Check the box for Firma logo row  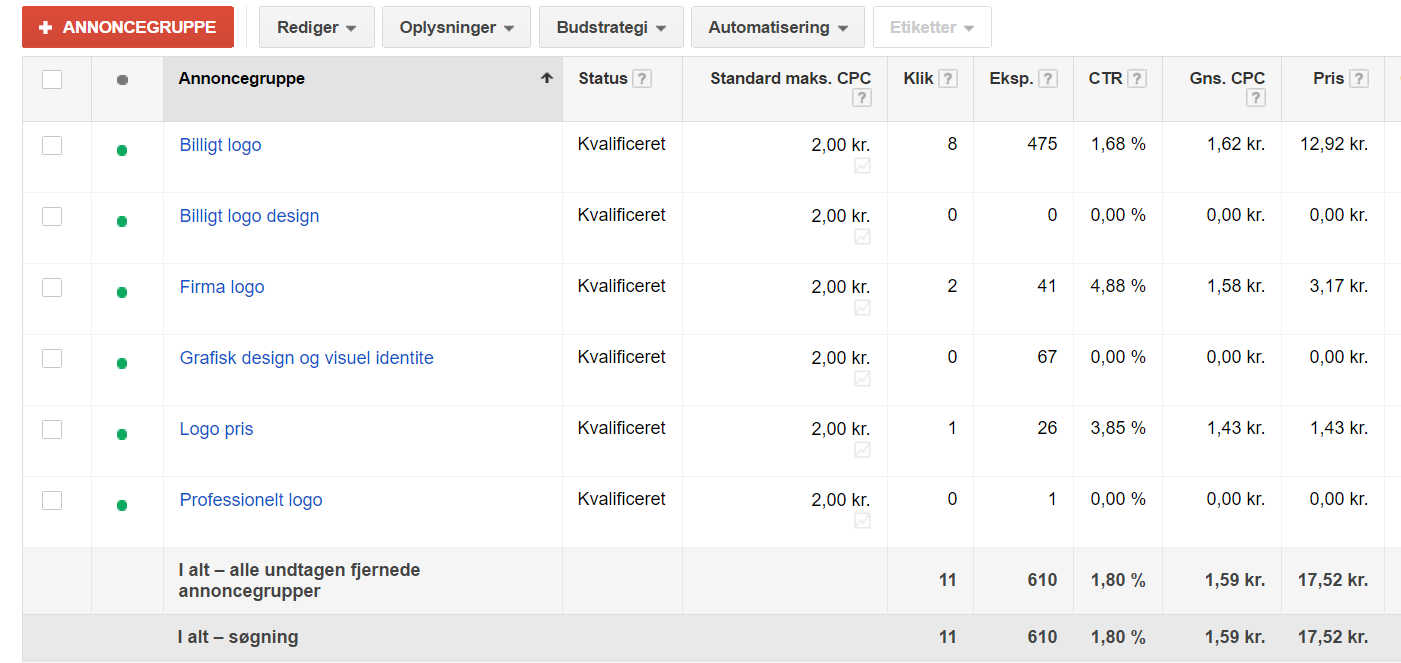click(x=52, y=288)
